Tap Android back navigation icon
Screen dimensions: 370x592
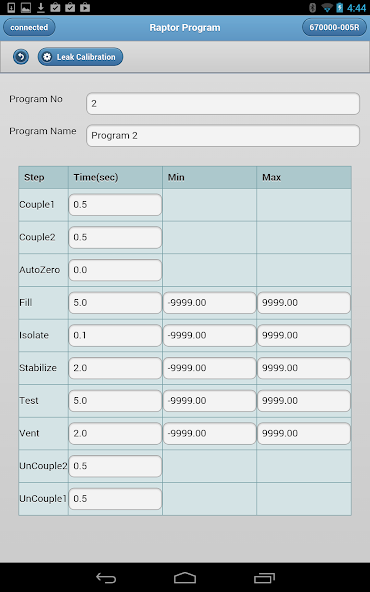tap(106, 578)
